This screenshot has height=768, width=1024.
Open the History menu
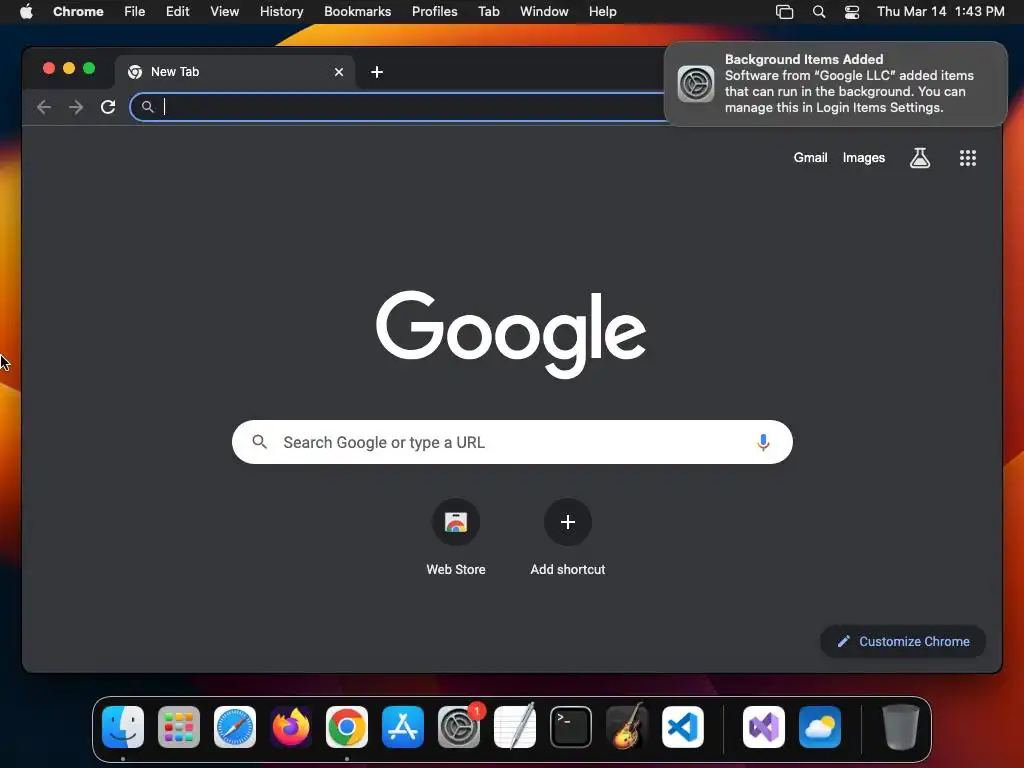pyautogui.click(x=281, y=12)
